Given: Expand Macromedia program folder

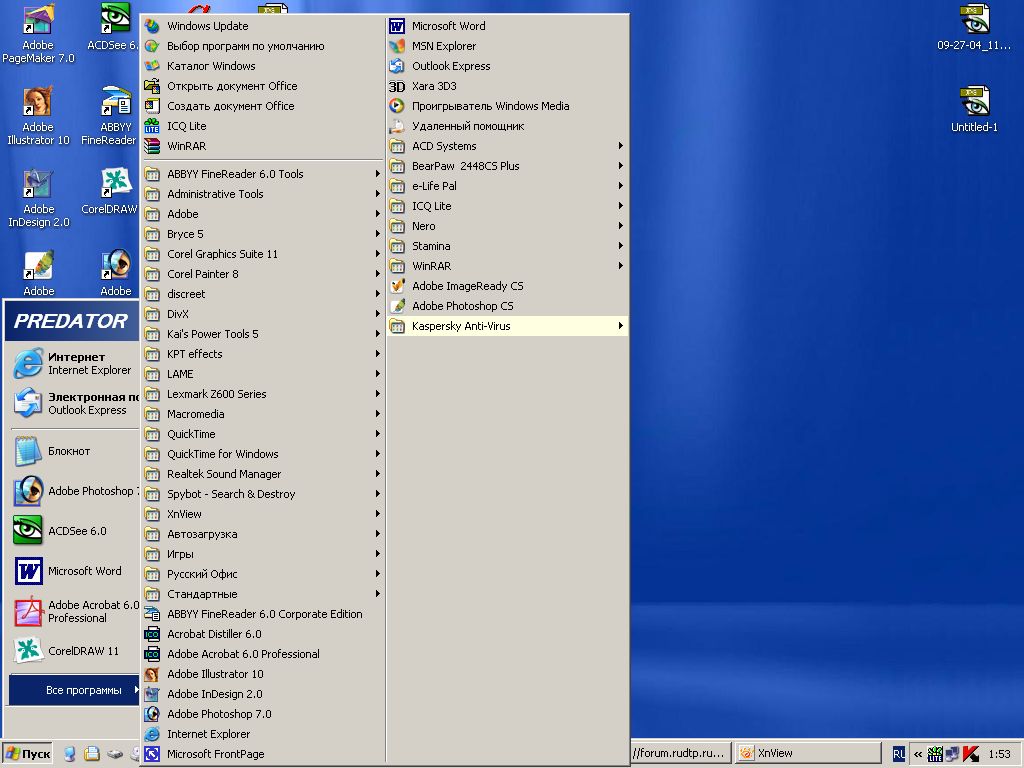Looking at the screenshot, I should tap(263, 414).
